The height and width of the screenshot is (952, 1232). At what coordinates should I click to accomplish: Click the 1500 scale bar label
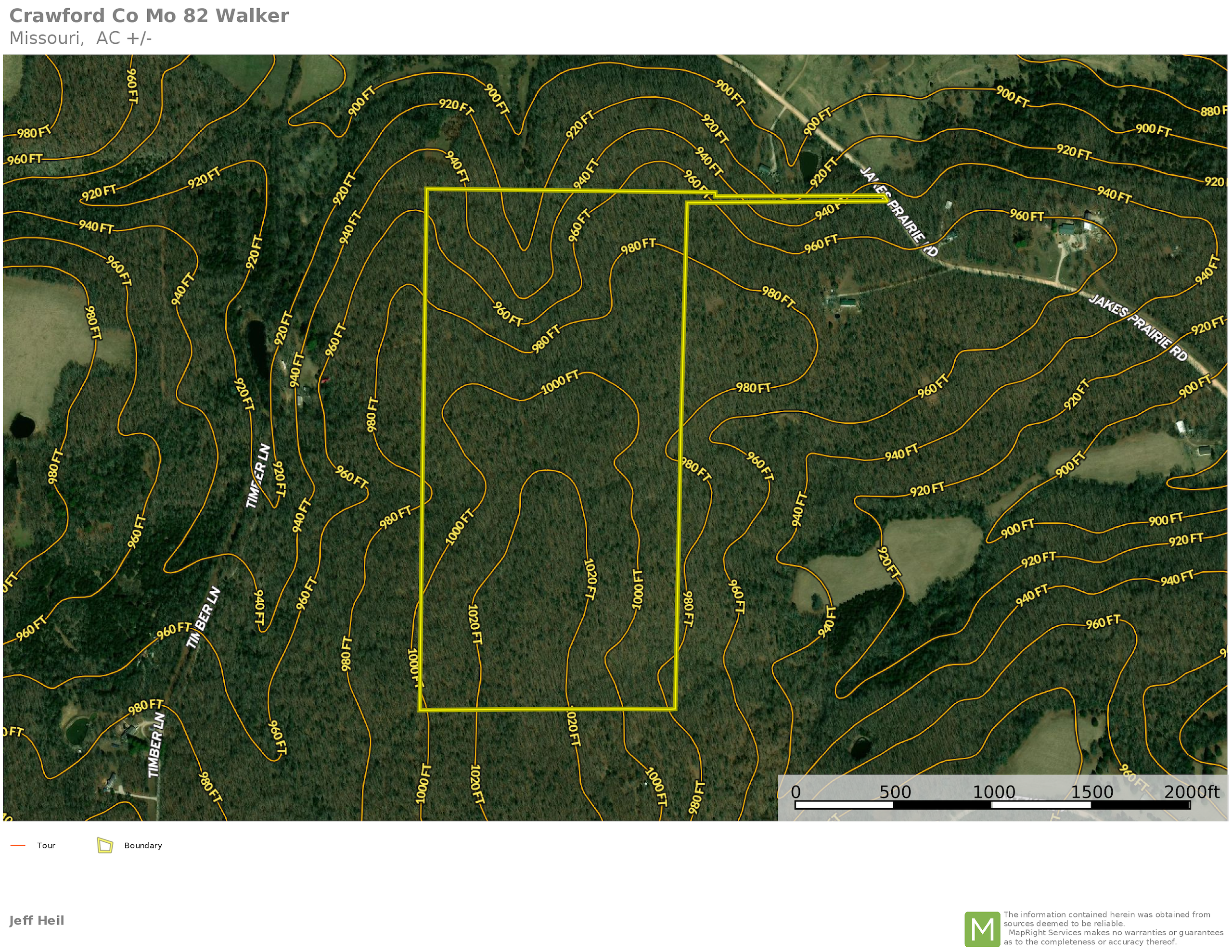1092,792
